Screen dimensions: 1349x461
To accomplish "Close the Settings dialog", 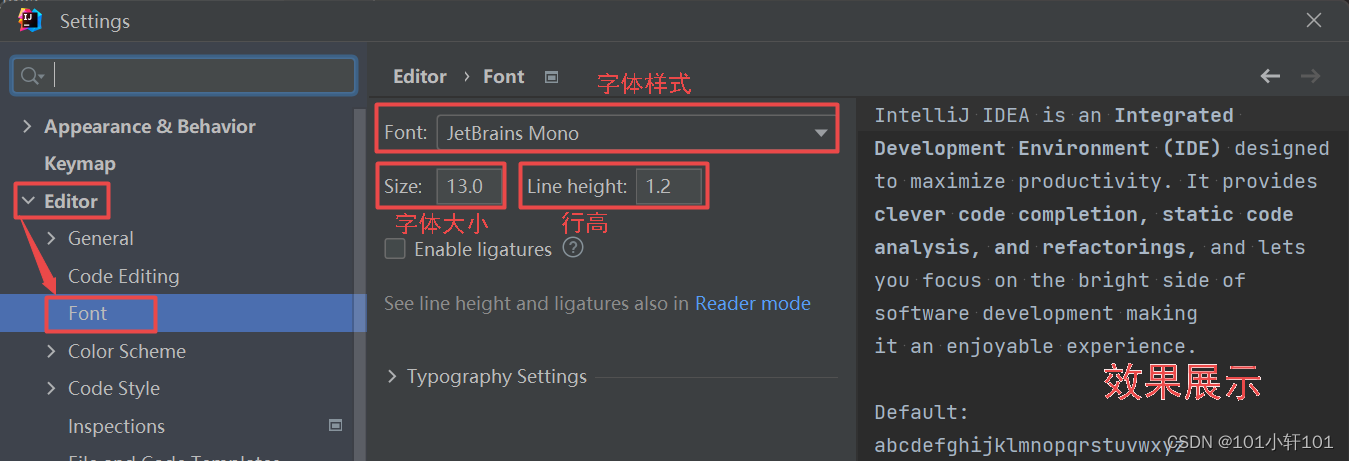I will pyautogui.click(x=1315, y=20).
